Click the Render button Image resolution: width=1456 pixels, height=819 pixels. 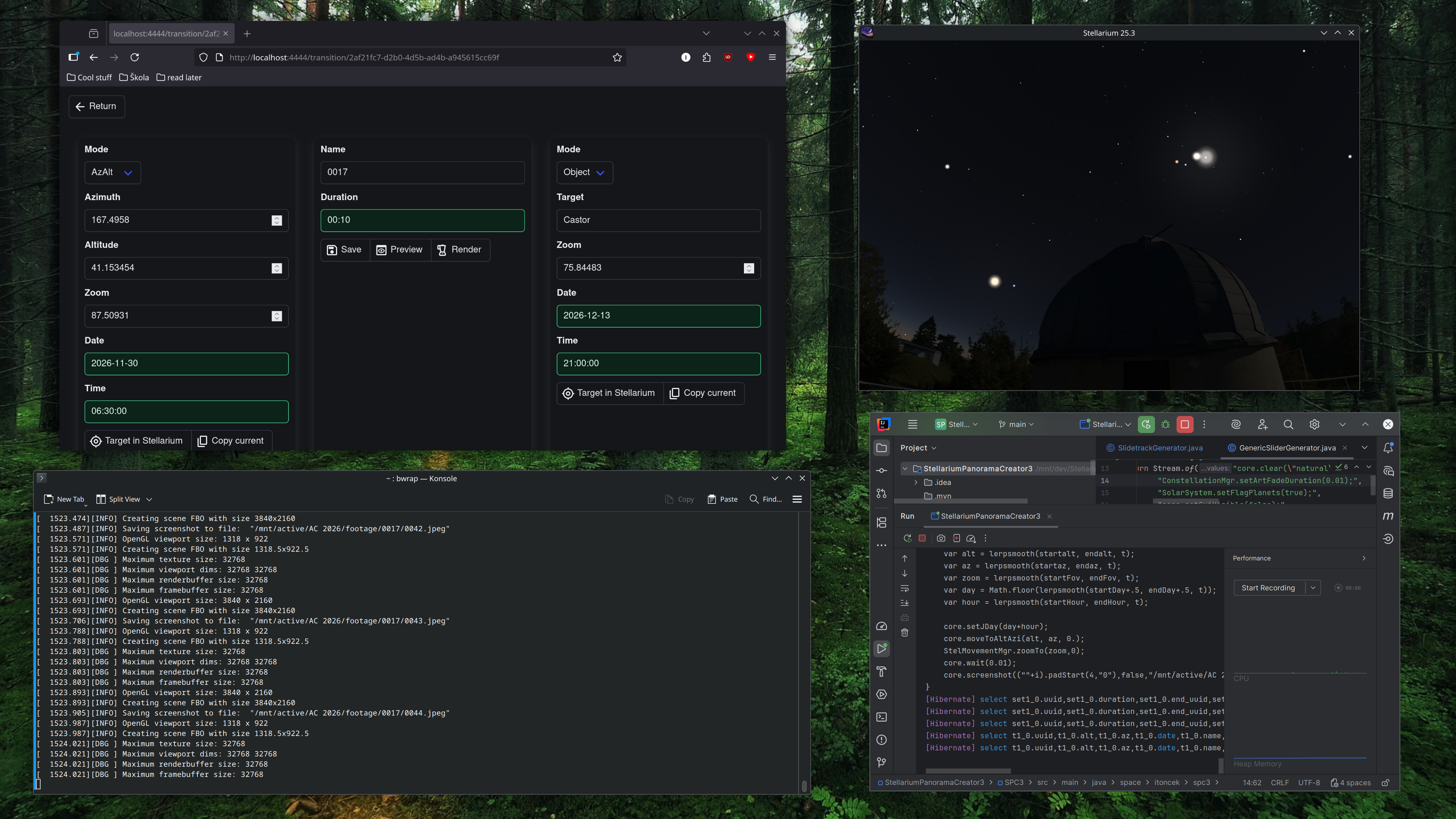click(461, 249)
